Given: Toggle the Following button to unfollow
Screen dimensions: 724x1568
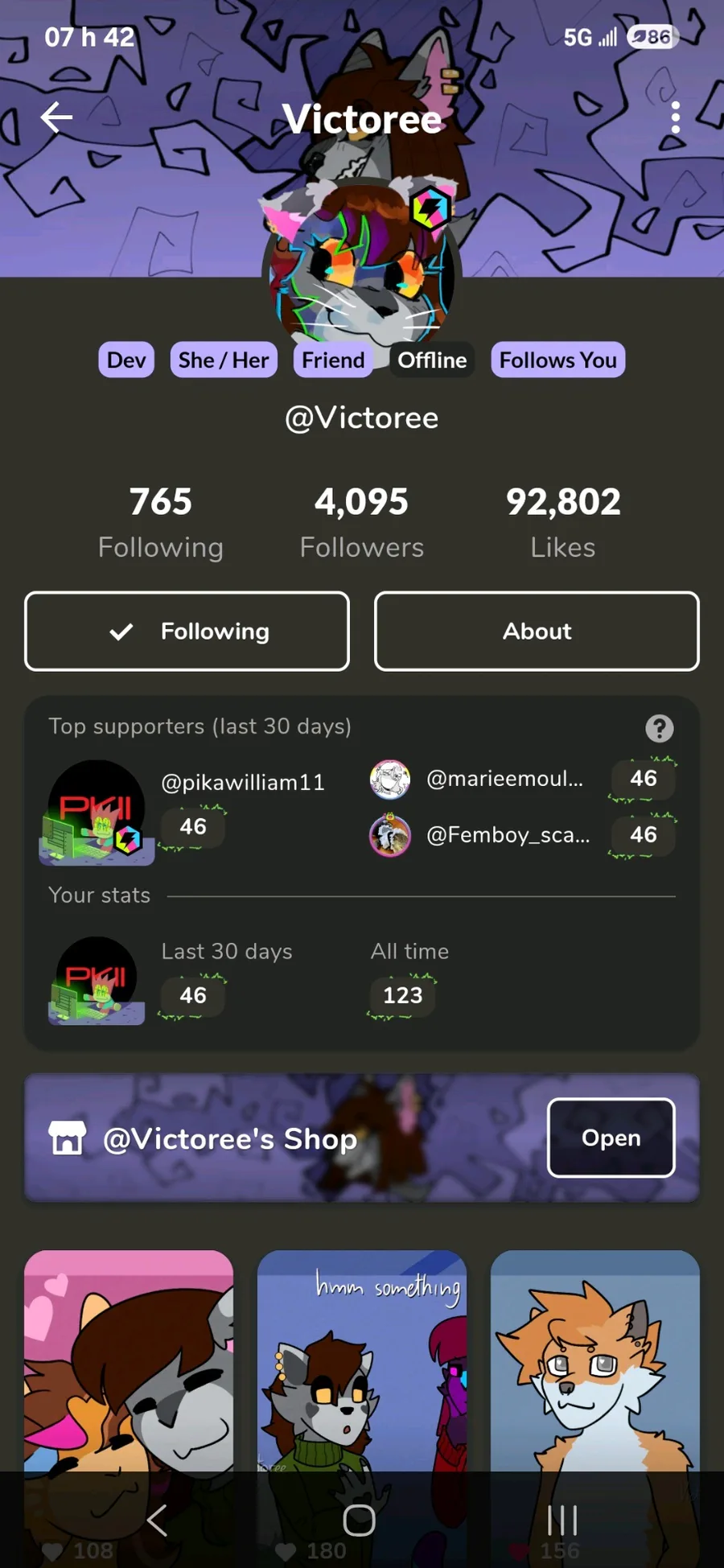Looking at the screenshot, I should coord(187,632).
